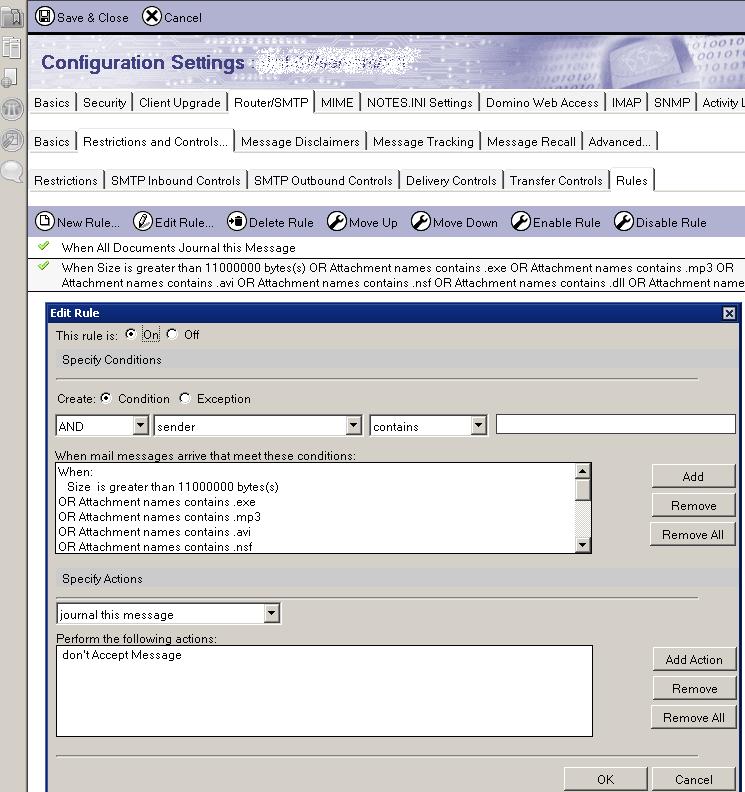Open the contains comparison dropdown
This screenshot has width=745, height=792.
478,425
